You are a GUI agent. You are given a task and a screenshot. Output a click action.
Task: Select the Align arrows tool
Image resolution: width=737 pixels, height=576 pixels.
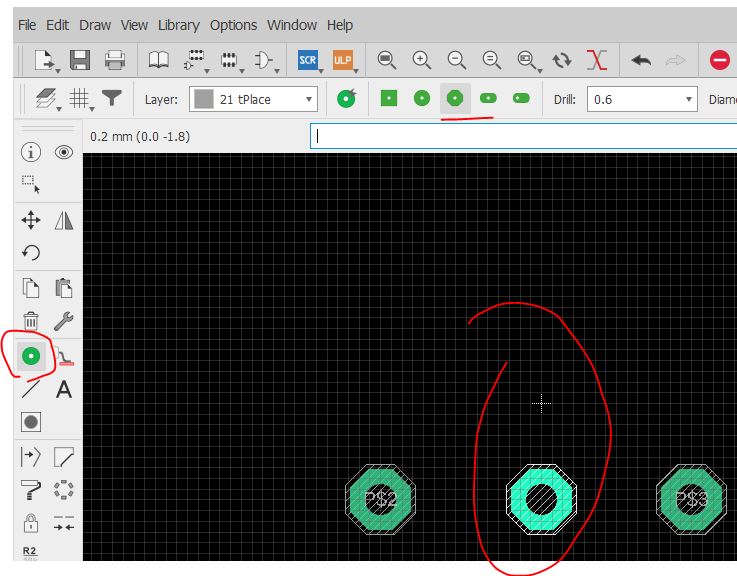coord(64,523)
